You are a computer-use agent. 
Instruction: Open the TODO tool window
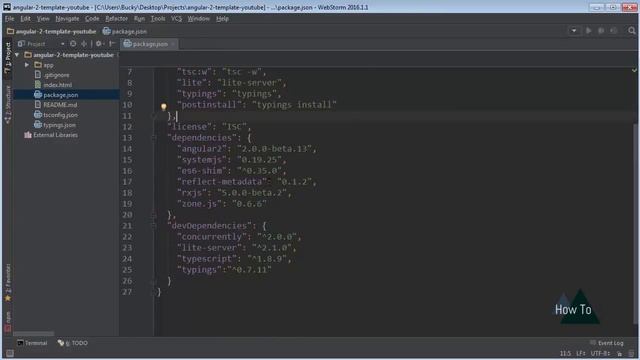73,343
